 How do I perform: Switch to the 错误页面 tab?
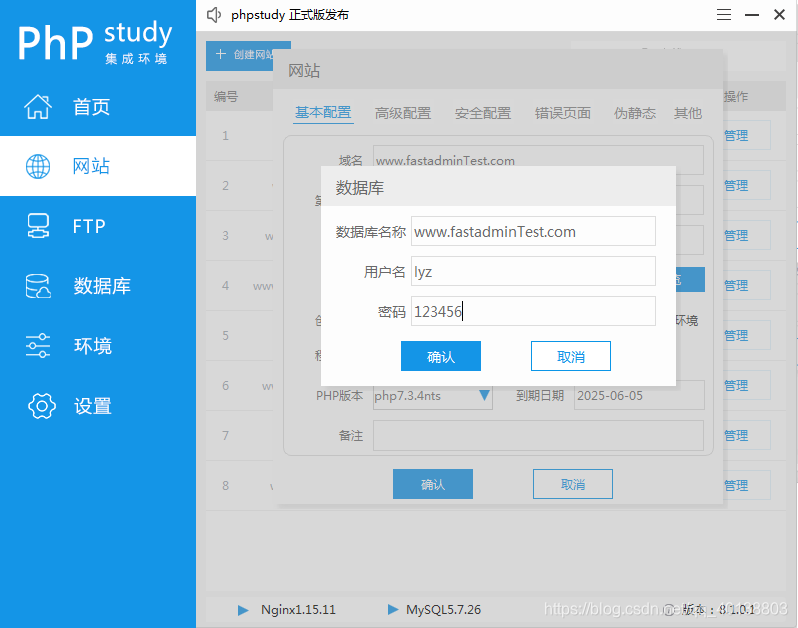[x=562, y=113]
